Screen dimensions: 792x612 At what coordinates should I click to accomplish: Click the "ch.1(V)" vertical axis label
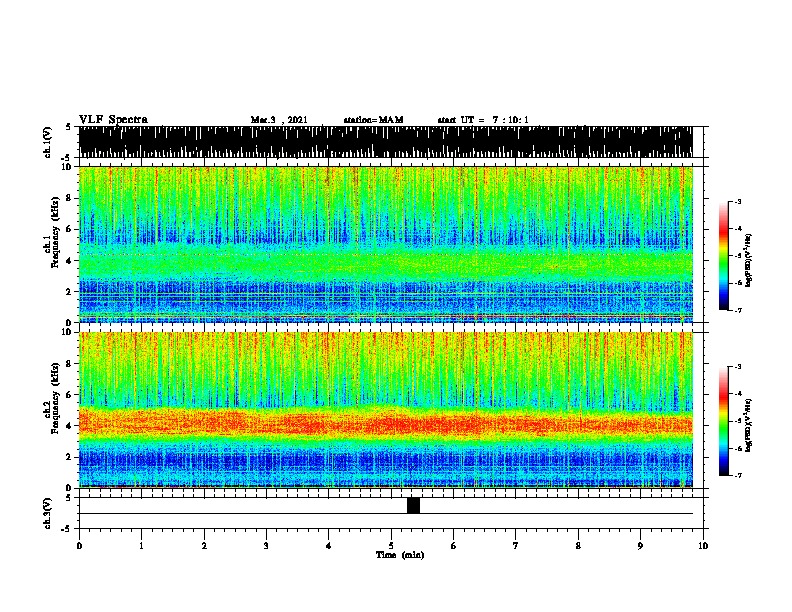[48, 142]
